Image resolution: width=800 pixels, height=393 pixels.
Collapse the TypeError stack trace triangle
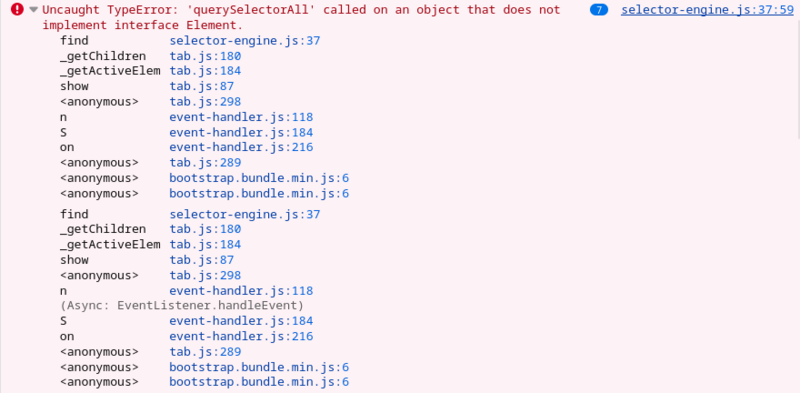coord(34,9)
